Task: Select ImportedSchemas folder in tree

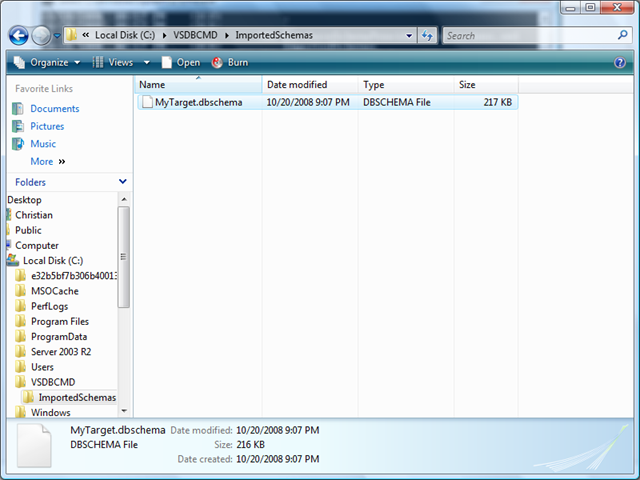Action: (x=77, y=397)
